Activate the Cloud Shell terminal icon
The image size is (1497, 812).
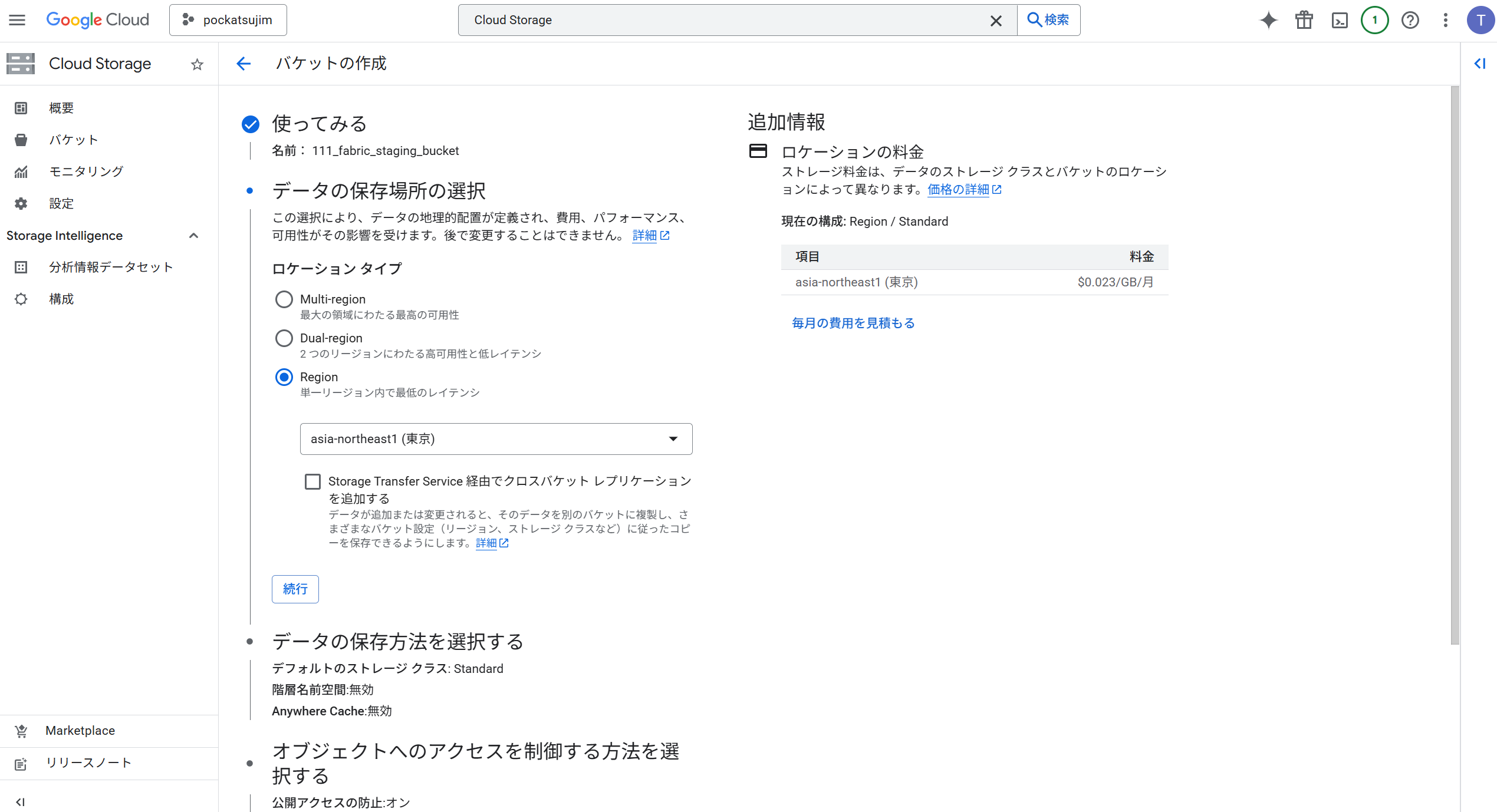pos(1340,20)
